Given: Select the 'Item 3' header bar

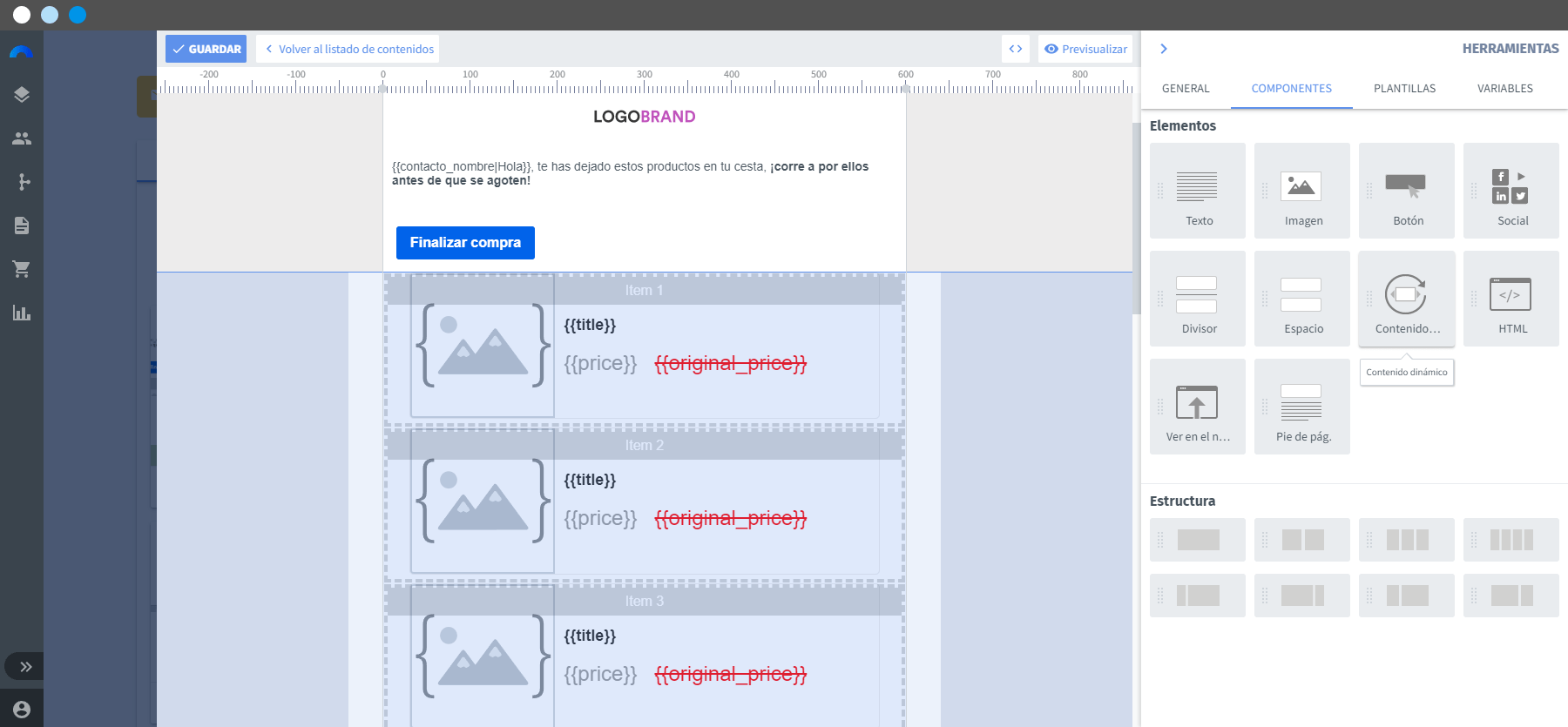Looking at the screenshot, I should (645, 602).
